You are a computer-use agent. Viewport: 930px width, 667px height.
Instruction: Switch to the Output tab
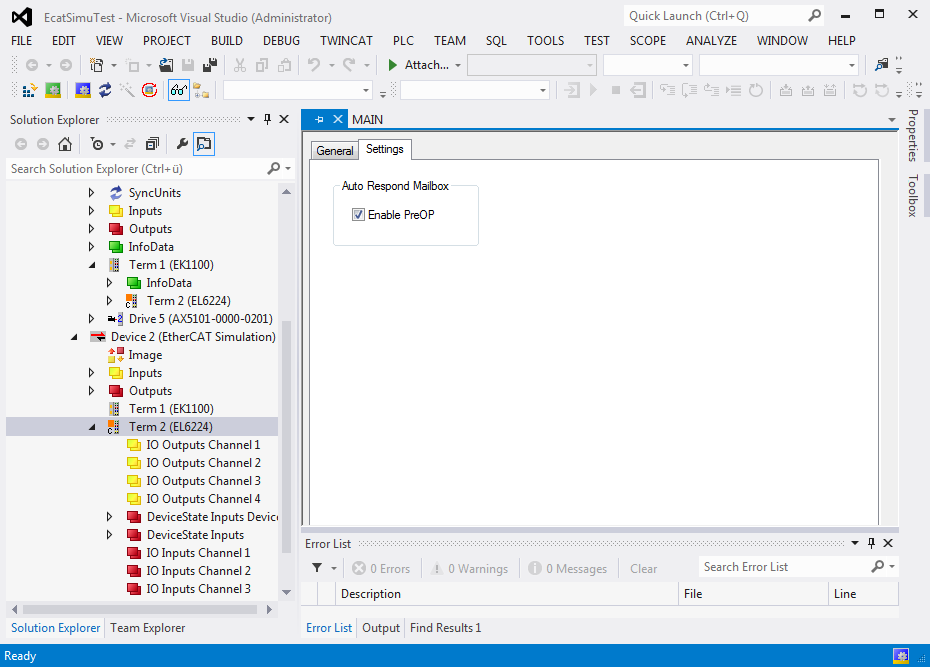381,627
